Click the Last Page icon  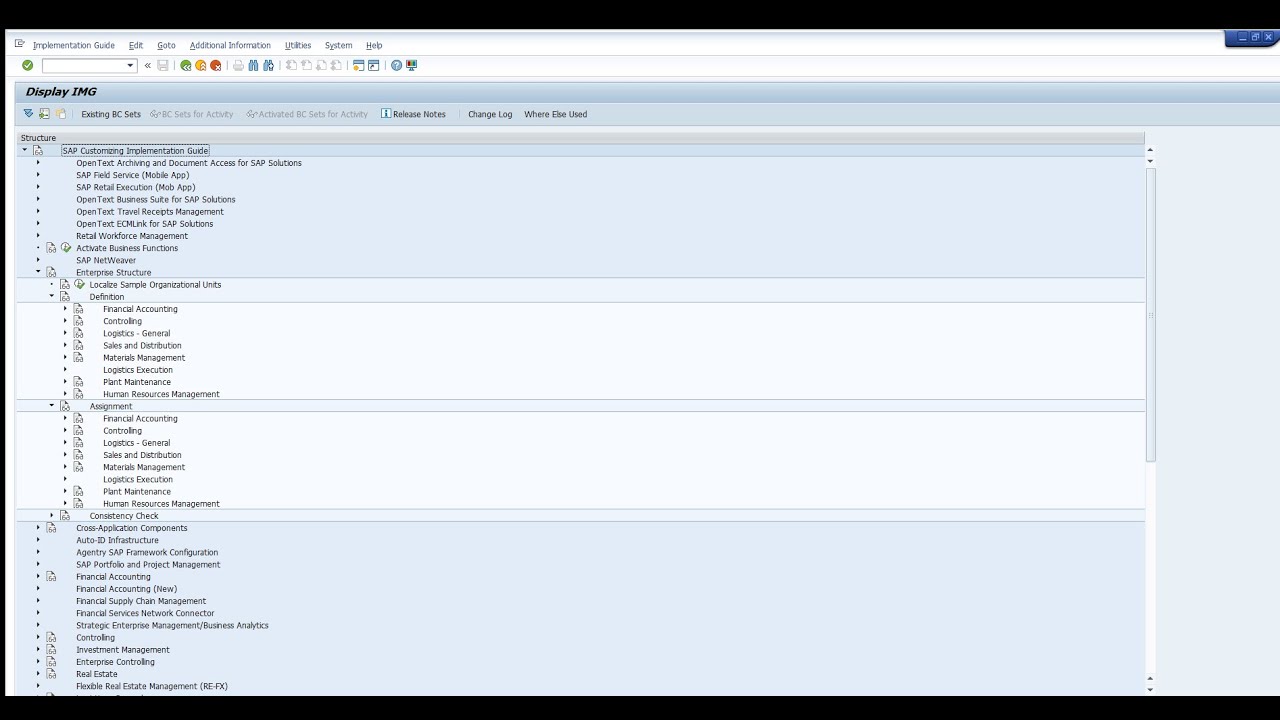point(336,66)
